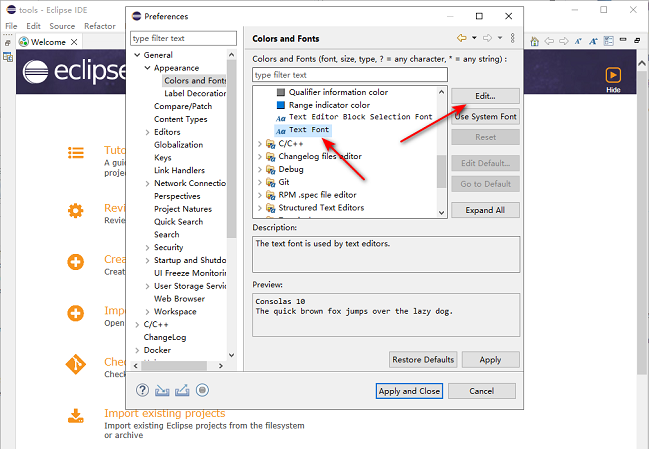This screenshot has width=650, height=449.
Task: Click the Forward navigation arrow in Preferences
Action: 488,38
